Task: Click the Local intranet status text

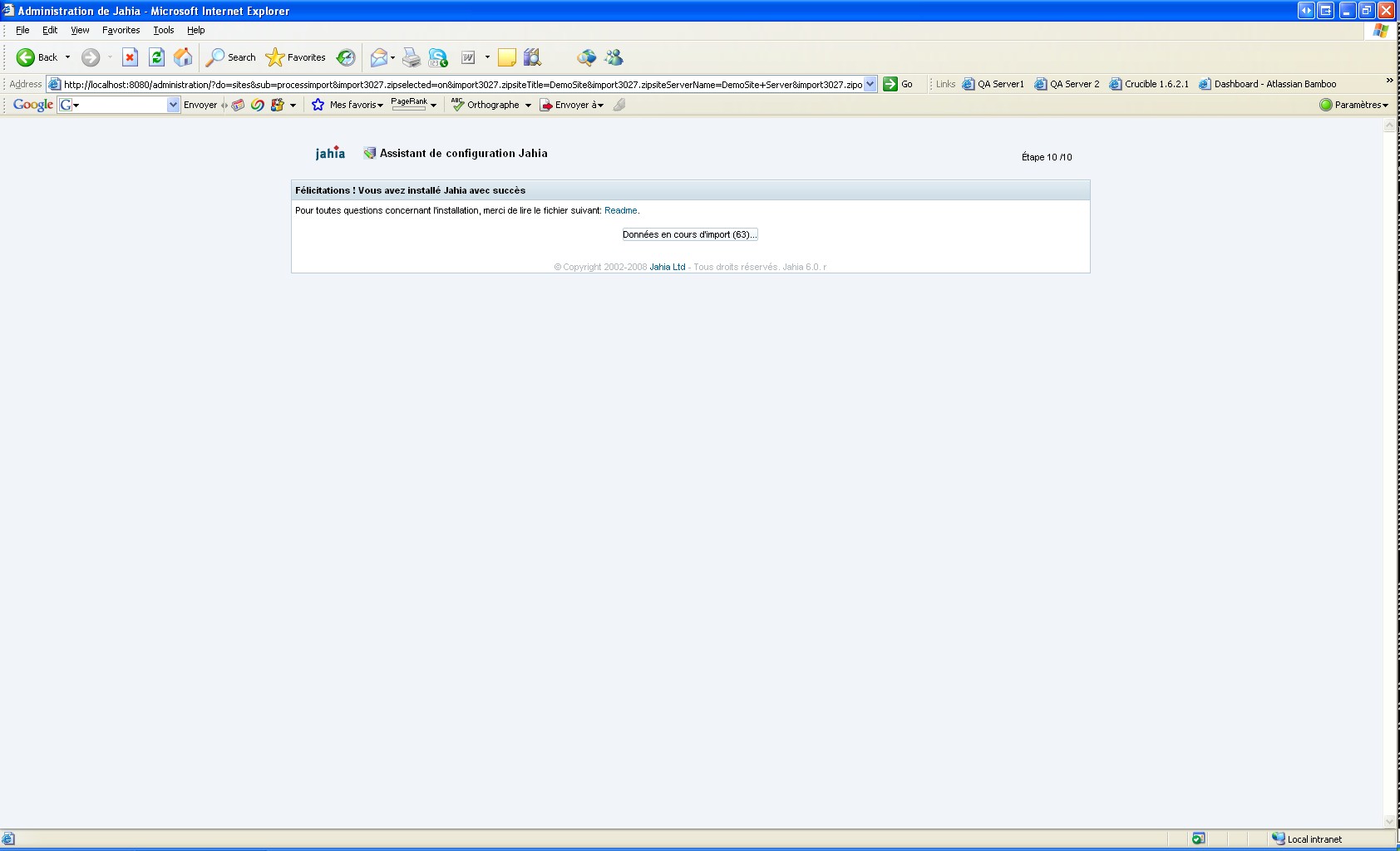Action: tap(1314, 839)
